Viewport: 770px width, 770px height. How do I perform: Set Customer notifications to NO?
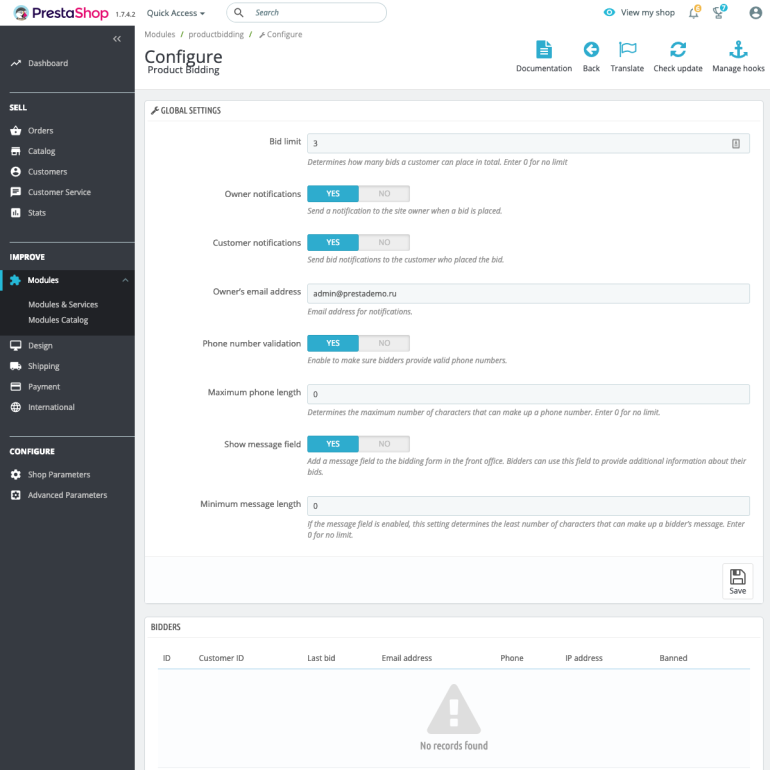[384, 243]
